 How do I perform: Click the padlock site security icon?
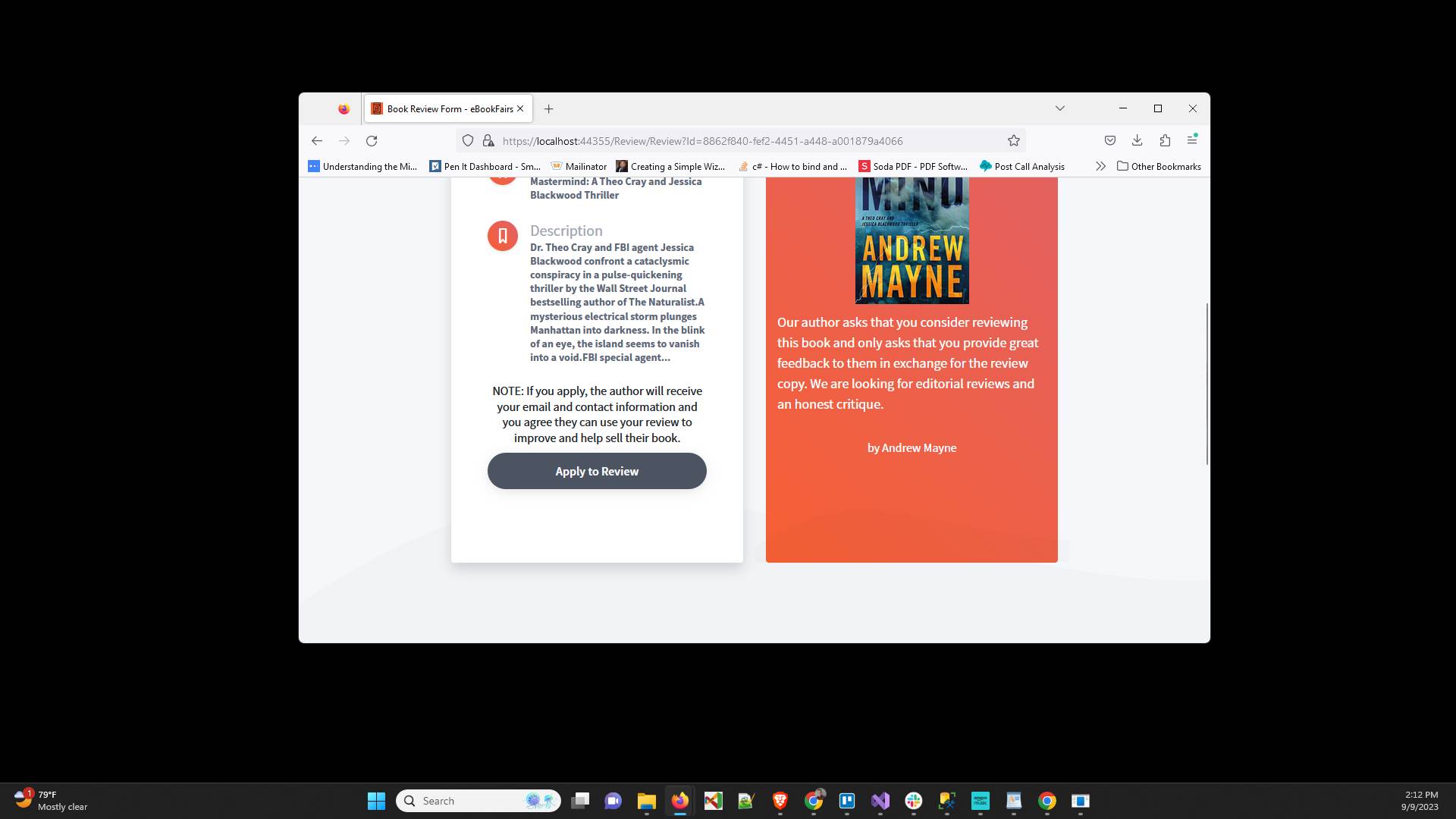click(x=489, y=141)
